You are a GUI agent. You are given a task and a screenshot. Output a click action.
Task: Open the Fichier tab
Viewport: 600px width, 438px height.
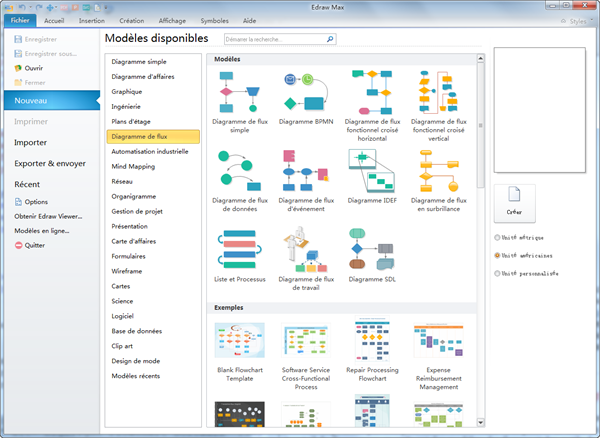pos(20,21)
